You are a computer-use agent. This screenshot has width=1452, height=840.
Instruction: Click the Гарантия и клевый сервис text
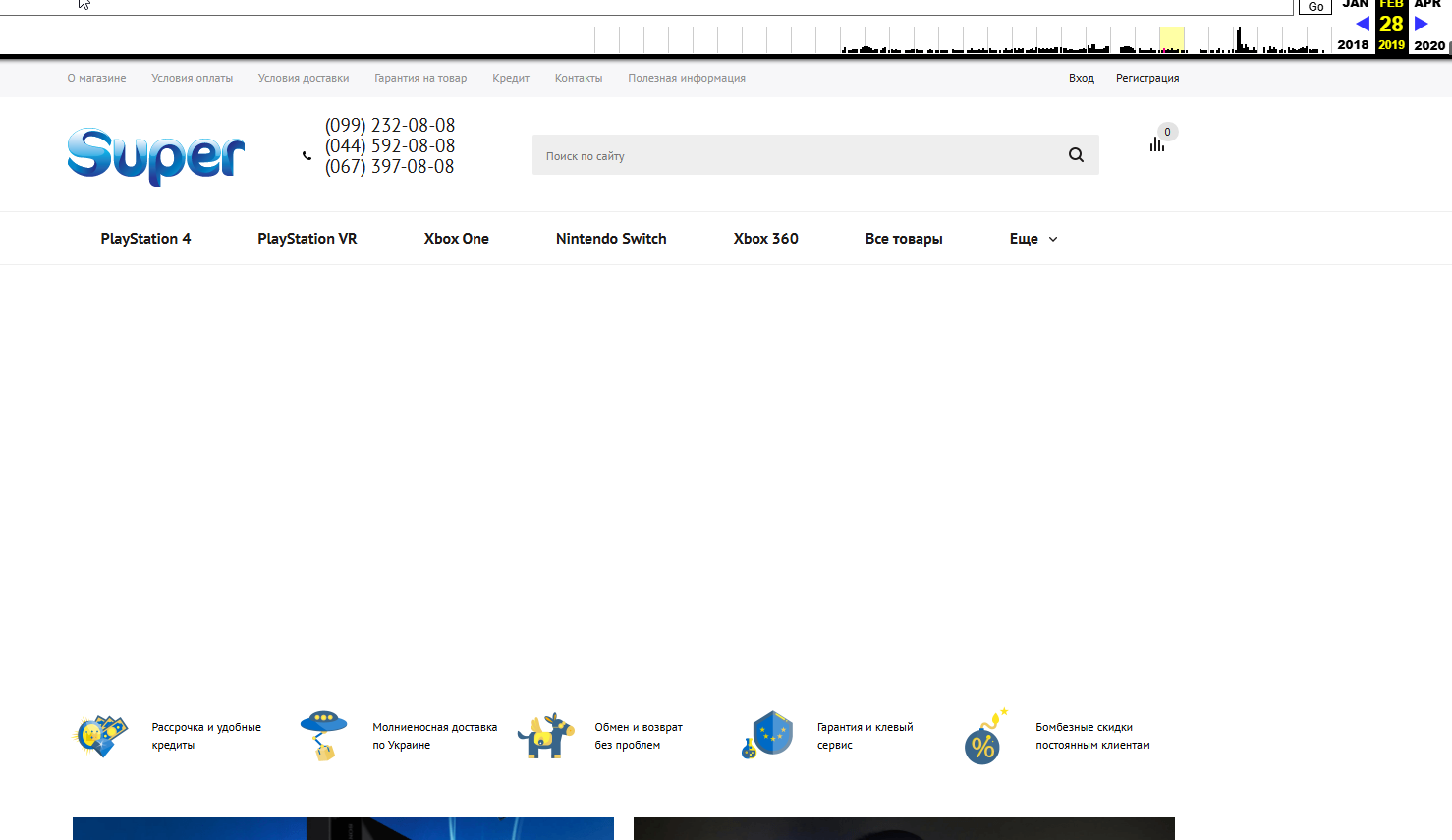coord(865,736)
